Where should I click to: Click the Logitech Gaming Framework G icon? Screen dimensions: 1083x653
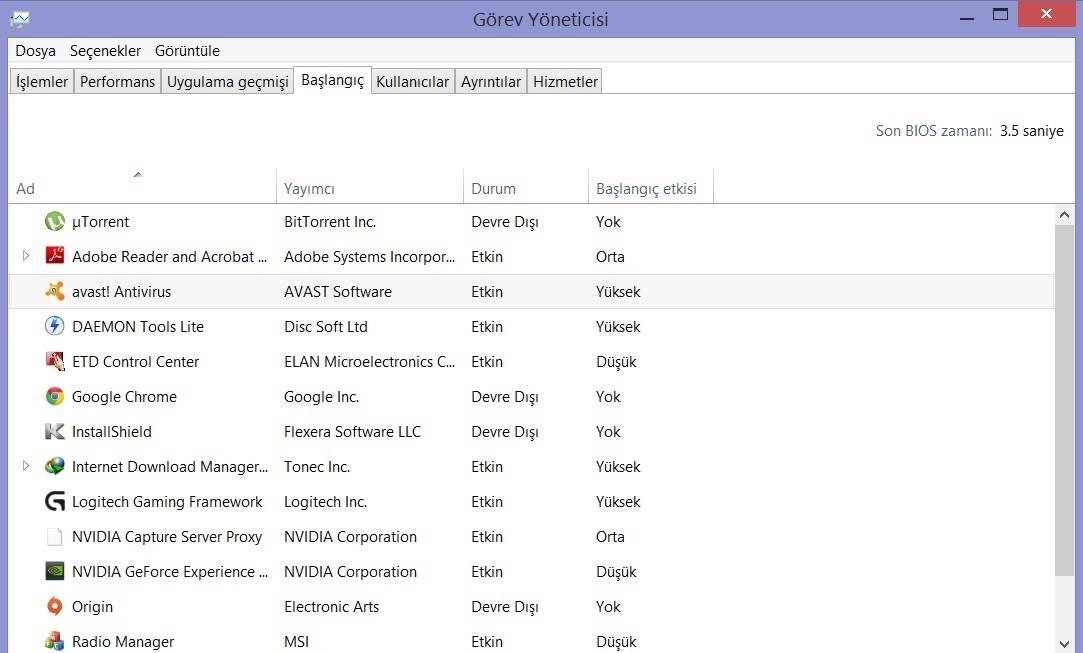55,501
